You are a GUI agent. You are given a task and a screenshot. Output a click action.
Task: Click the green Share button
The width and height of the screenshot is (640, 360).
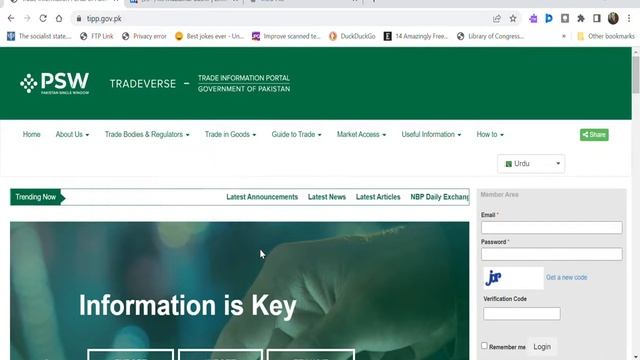pos(594,135)
